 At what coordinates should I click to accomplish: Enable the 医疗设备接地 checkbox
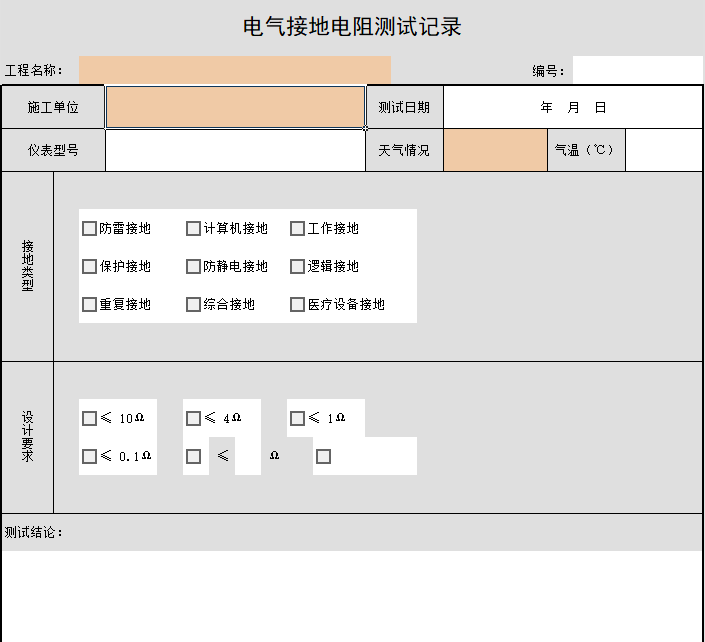click(x=297, y=305)
